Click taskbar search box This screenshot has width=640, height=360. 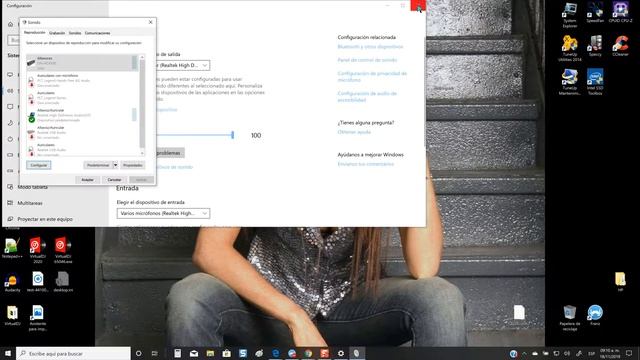coord(73,353)
